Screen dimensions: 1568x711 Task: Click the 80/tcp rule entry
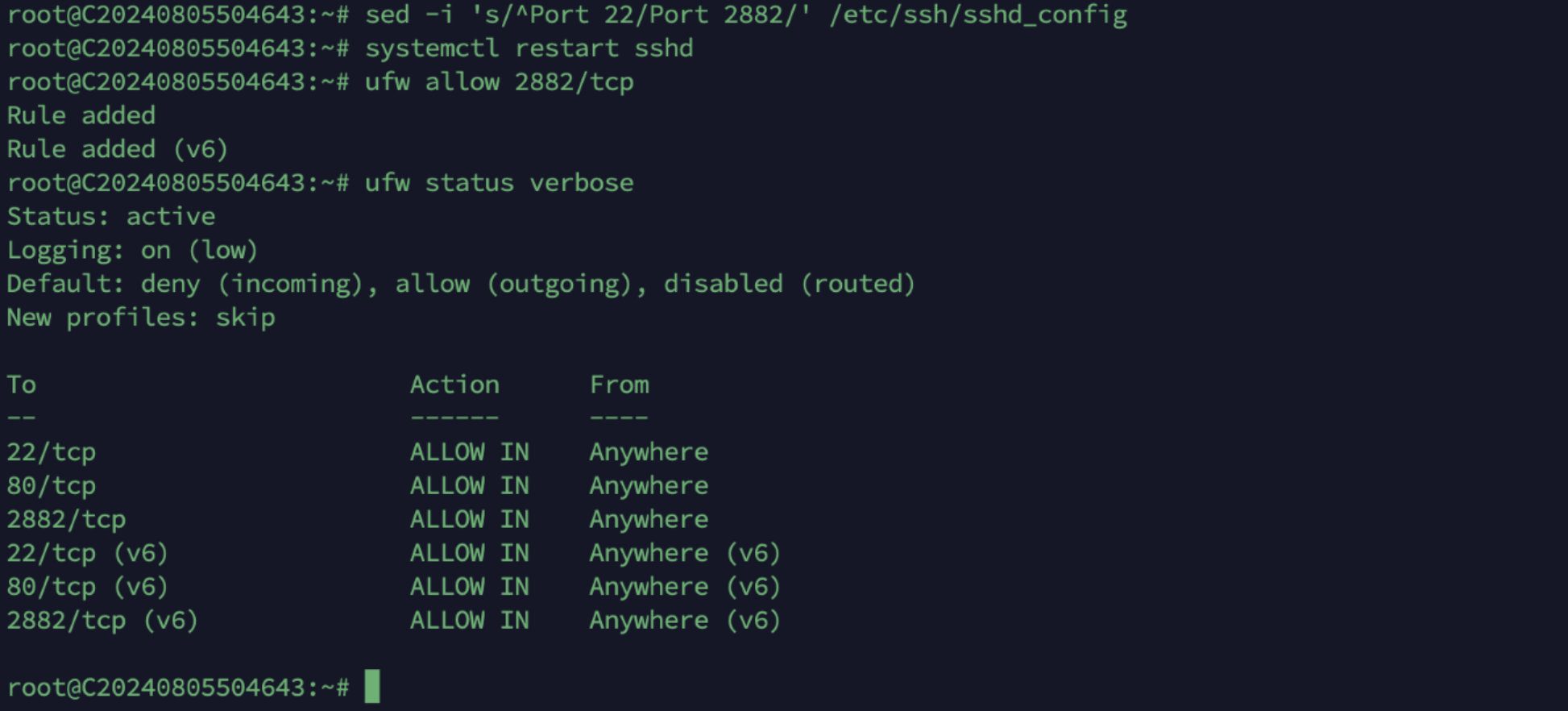click(x=52, y=486)
